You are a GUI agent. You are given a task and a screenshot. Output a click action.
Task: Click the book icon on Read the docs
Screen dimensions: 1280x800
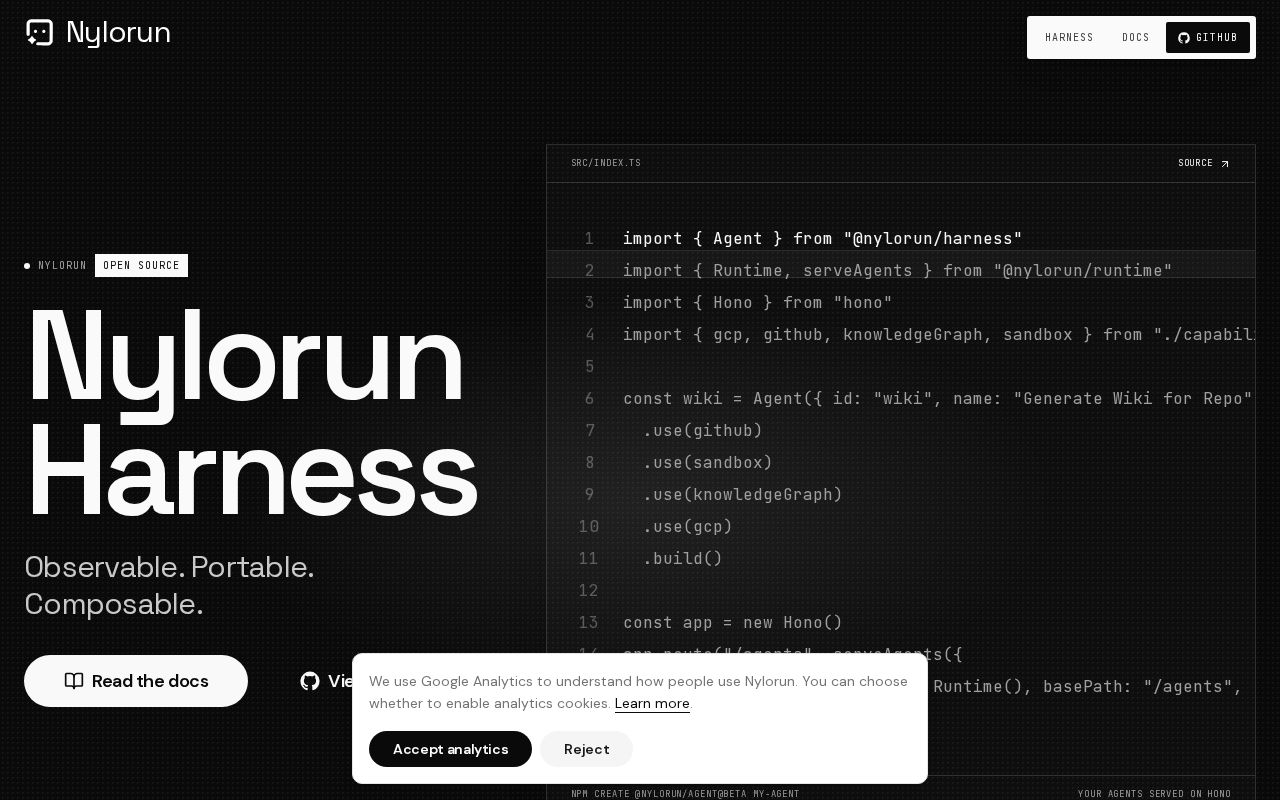(74, 681)
